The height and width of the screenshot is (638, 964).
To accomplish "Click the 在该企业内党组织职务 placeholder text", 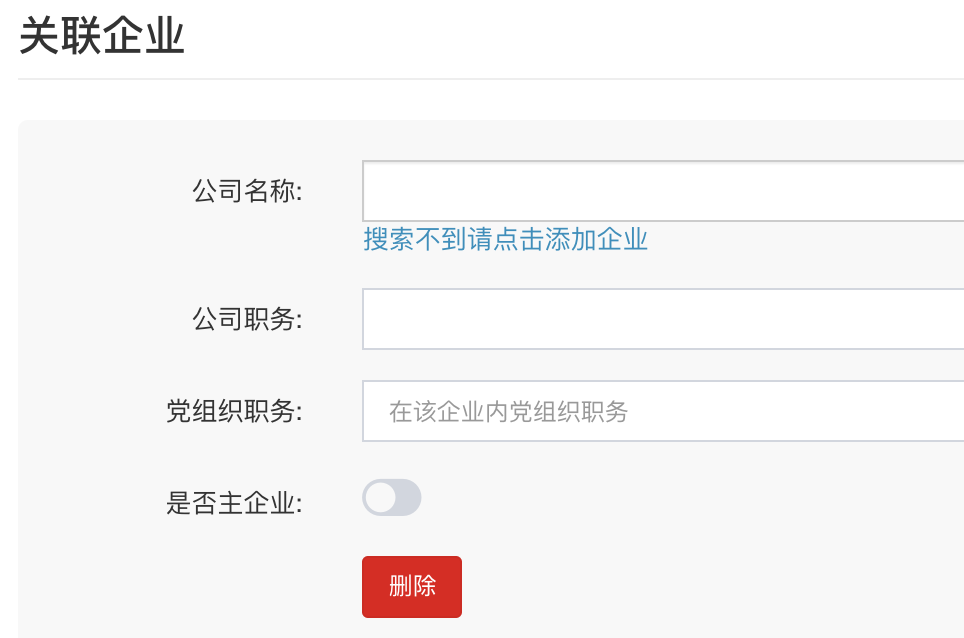I will point(508,411).
